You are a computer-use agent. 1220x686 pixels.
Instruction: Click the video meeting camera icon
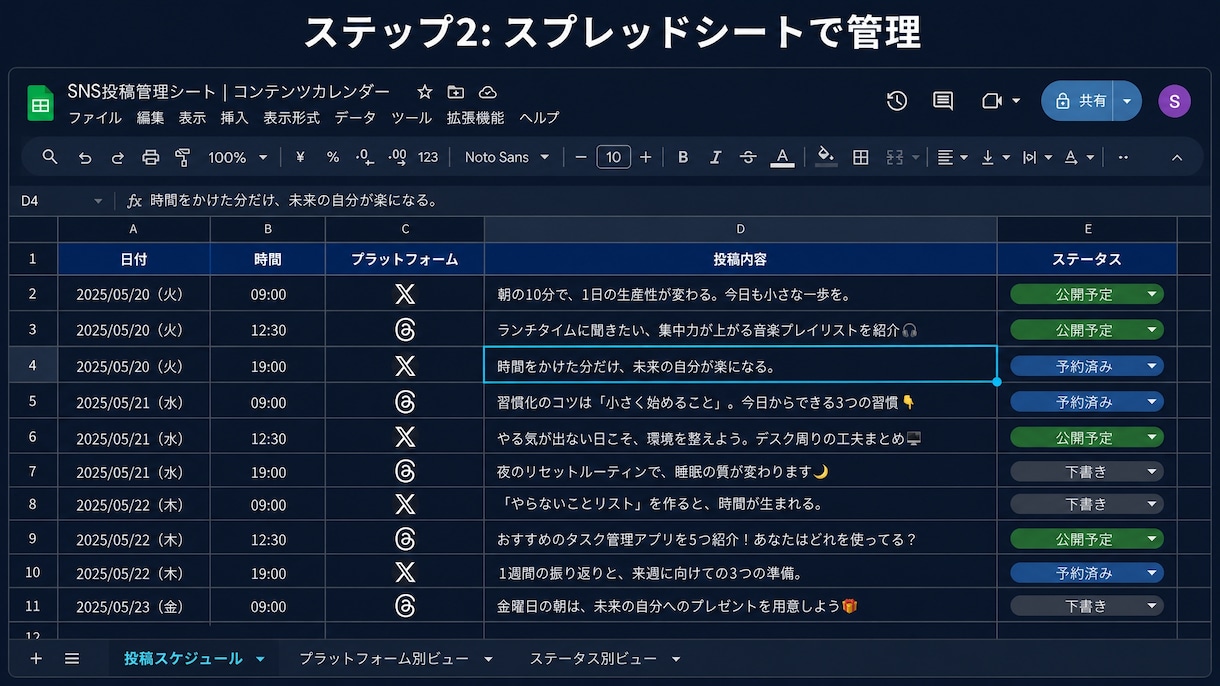[x=992, y=101]
